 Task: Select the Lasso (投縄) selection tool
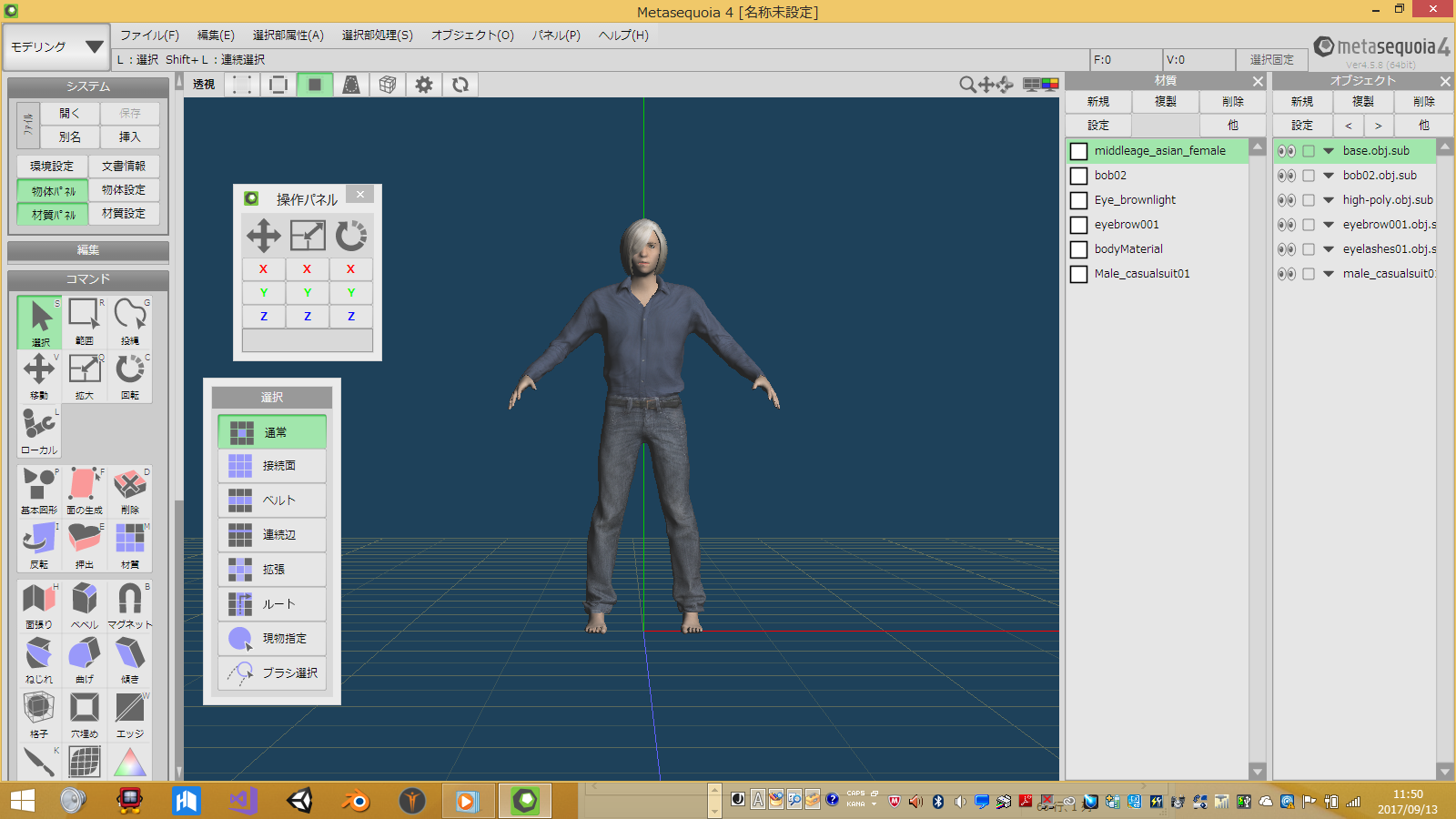click(130, 320)
